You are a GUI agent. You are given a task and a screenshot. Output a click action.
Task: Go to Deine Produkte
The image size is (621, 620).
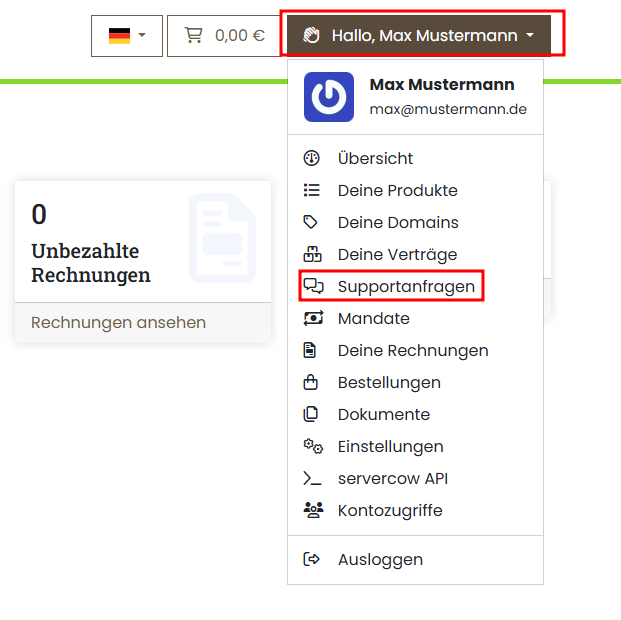pyautogui.click(x=415, y=190)
